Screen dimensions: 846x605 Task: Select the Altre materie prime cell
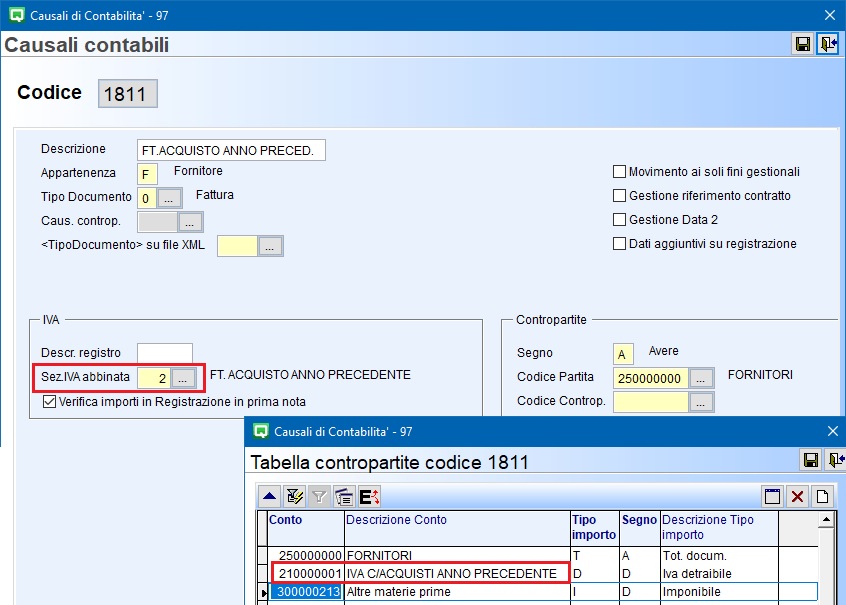458,592
